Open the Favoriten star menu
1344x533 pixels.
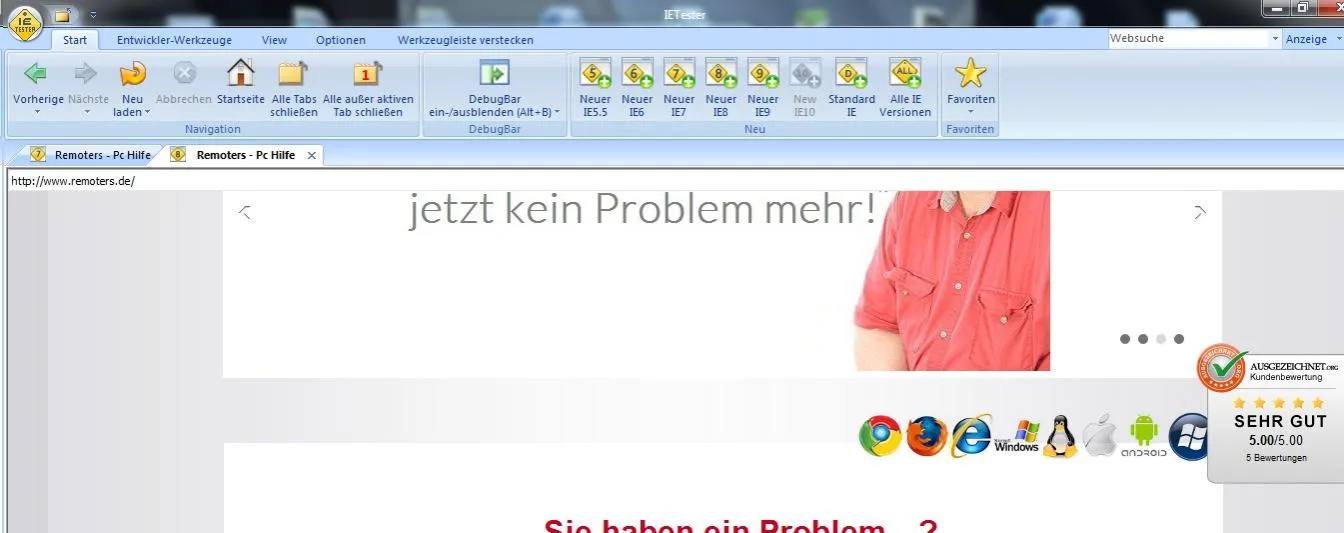point(970,73)
